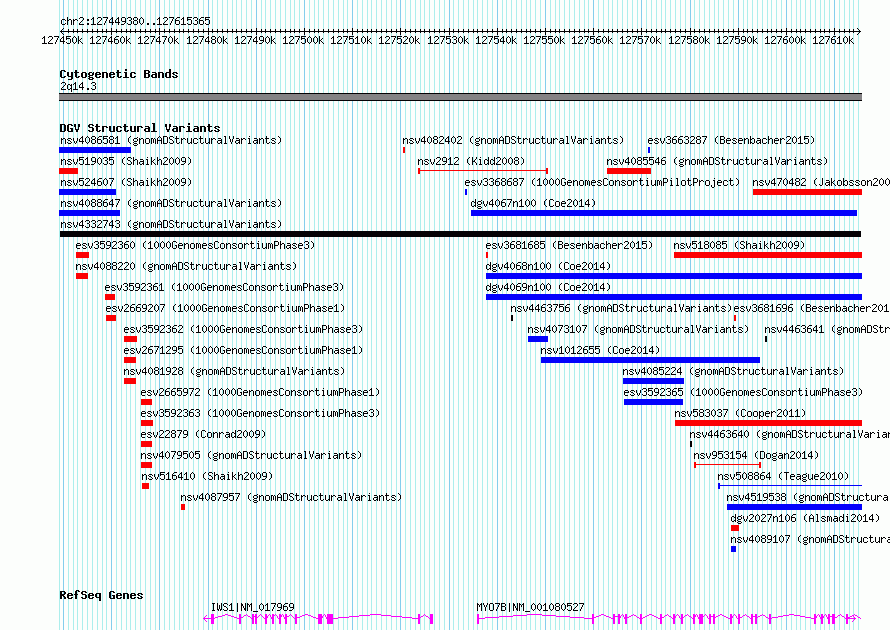This screenshot has width=890, height=630.
Task: Click esv3681696 (Besenbacher) label
Action: coord(812,308)
